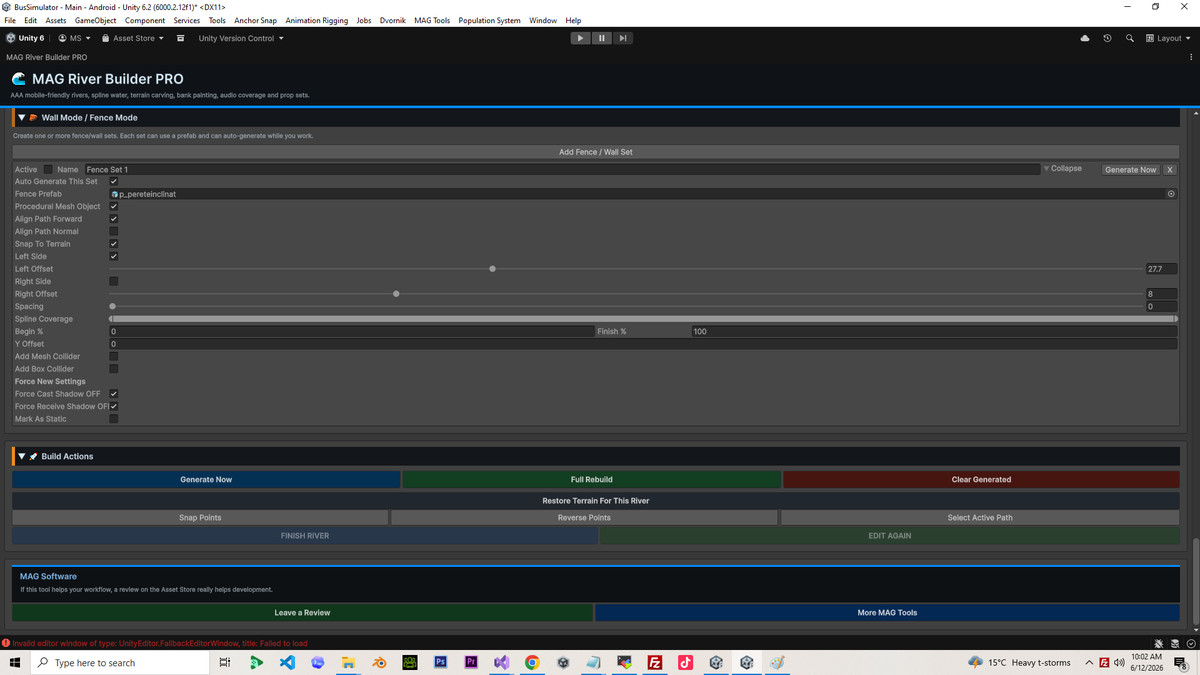Collapse the Wall Mode / Fence Mode section
This screenshot has height=675, width=1200.
tap(21, 118)
